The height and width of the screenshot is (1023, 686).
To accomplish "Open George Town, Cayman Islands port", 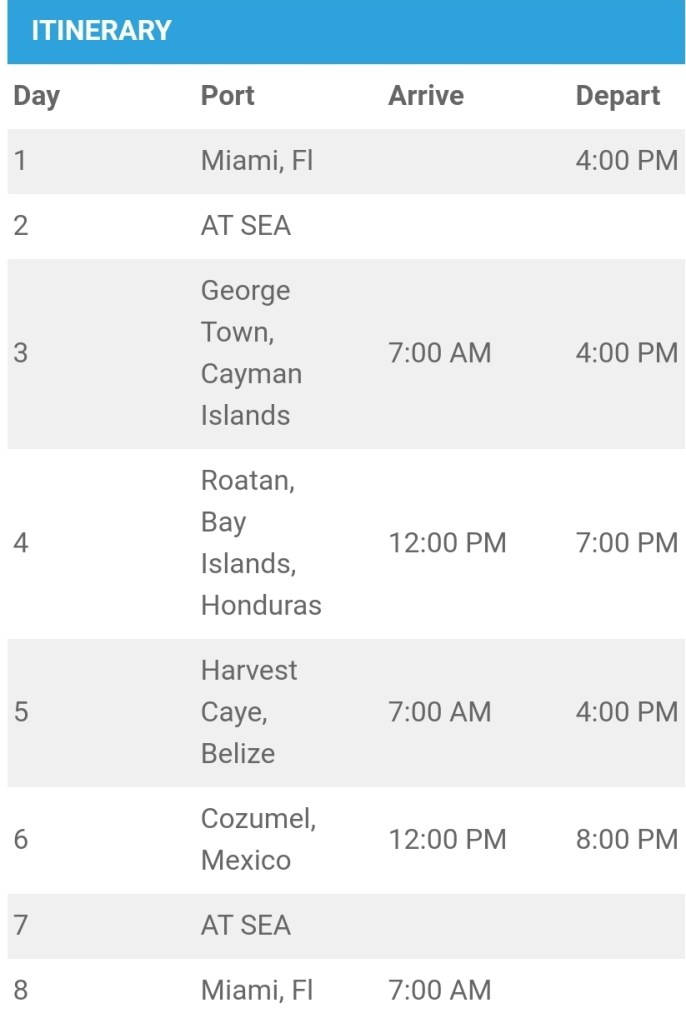I will (251, 353).
